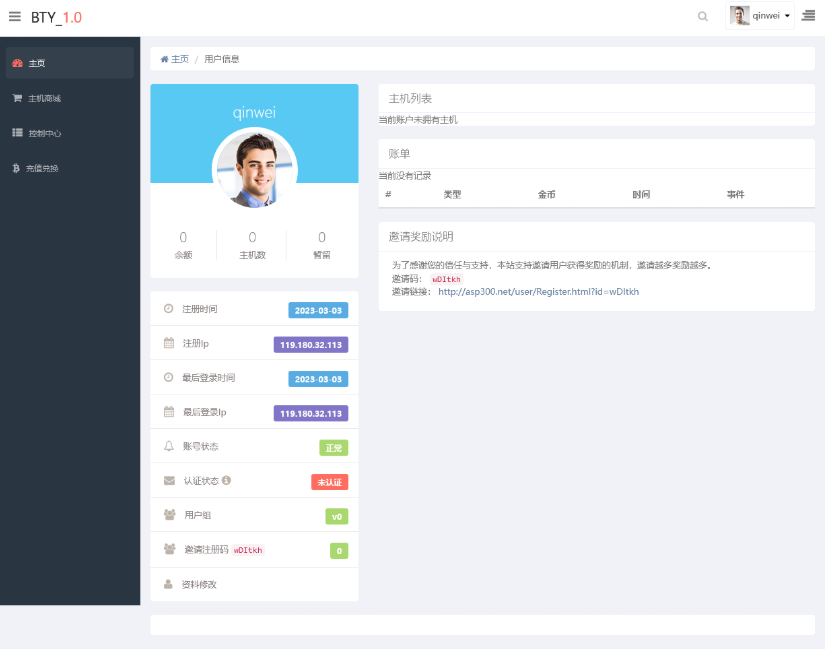Click the info icon beside 认证状态
This screenshot has height=649, width=828.
(226, 480)
